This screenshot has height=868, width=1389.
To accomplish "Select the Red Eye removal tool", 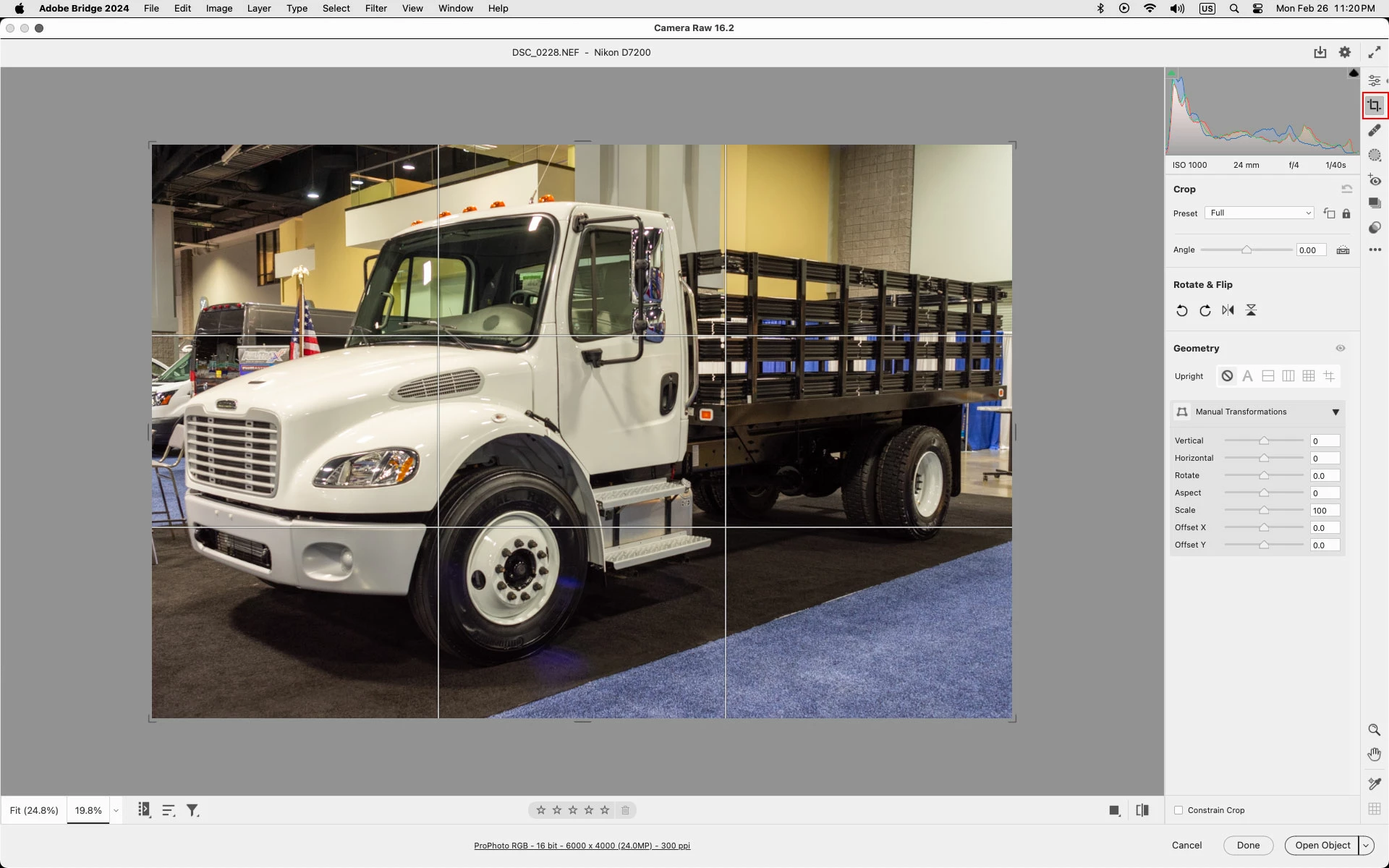I will 1374,179.
